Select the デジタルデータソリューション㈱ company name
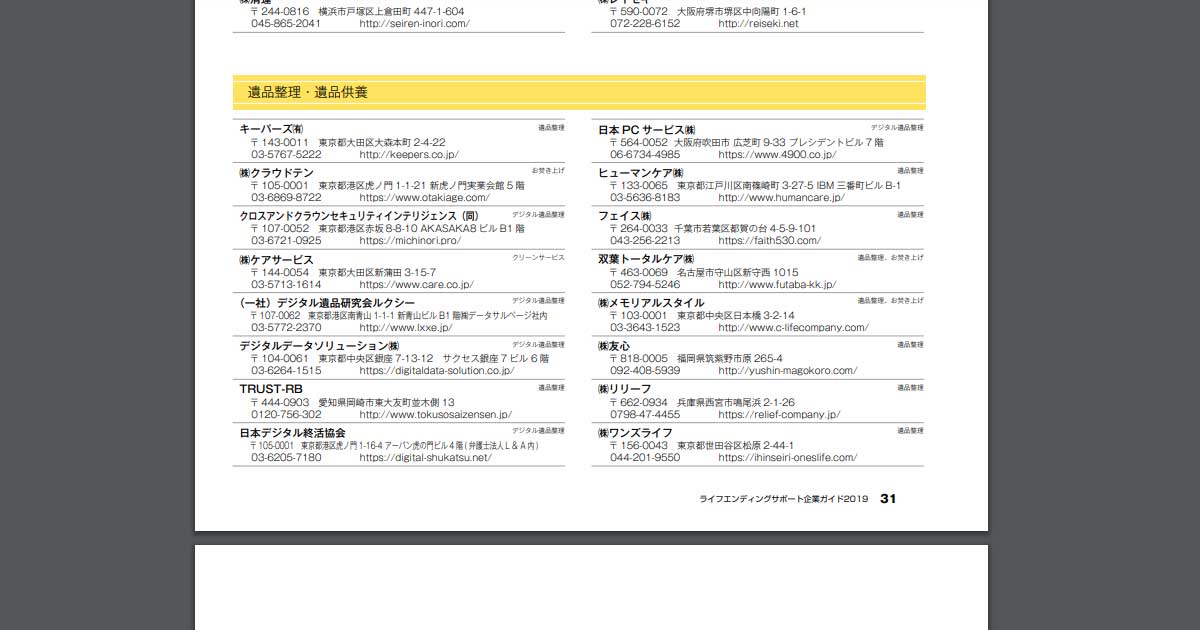 [x=319, y=346]
